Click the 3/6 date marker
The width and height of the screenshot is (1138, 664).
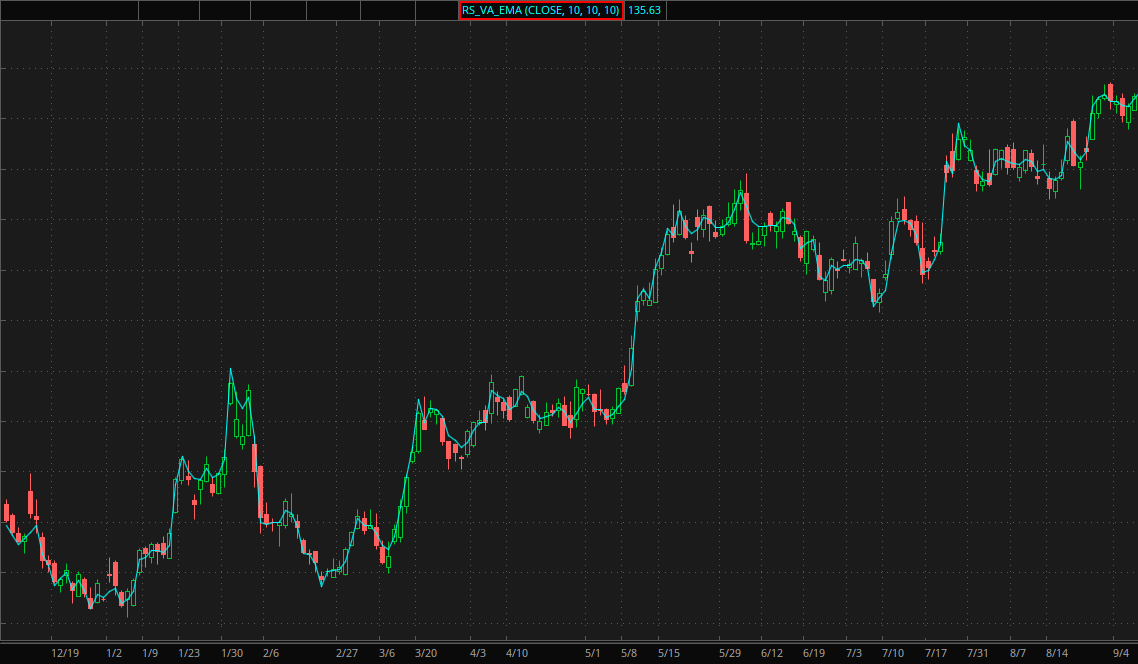387,653
